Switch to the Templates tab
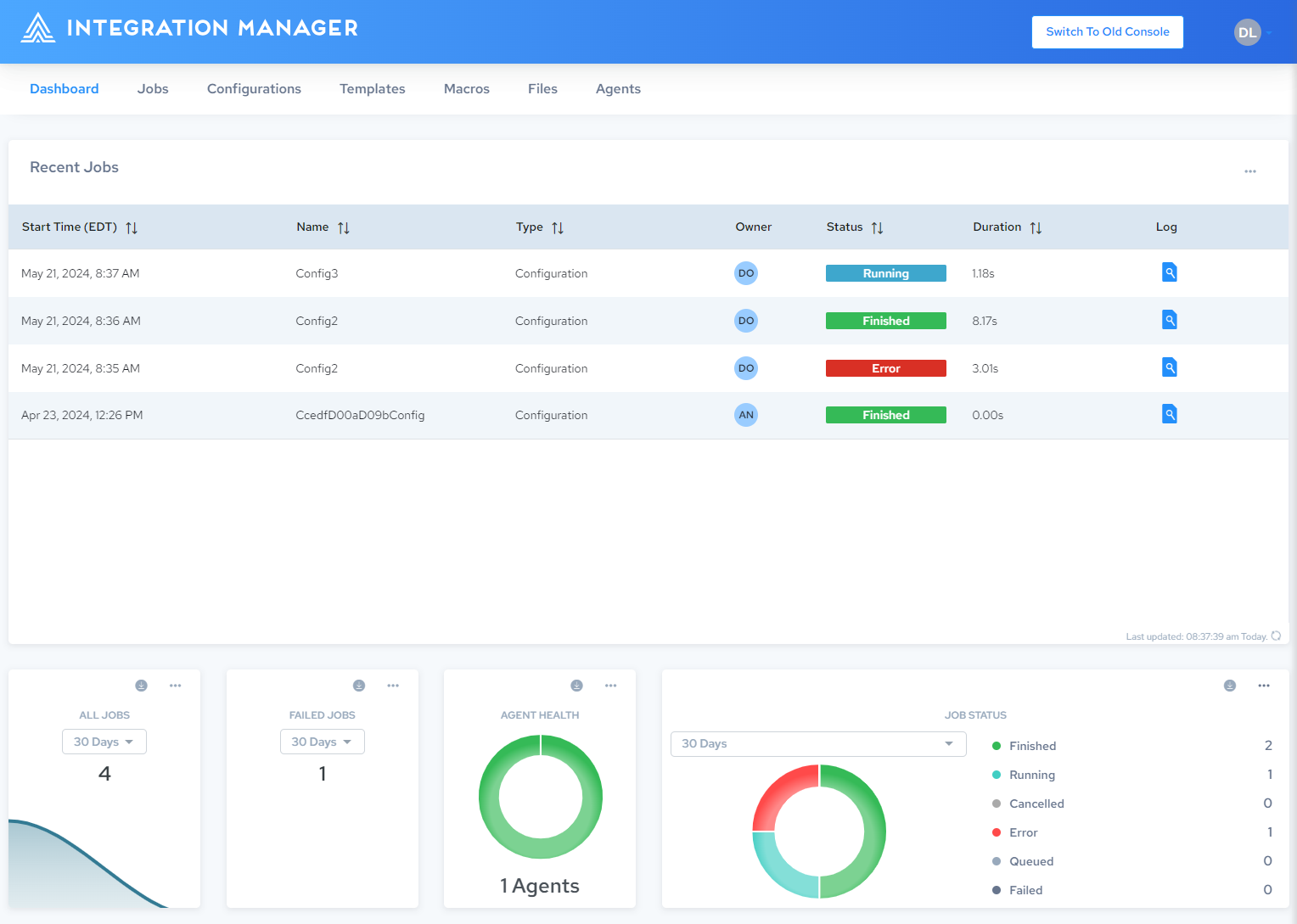 click(373, 89)
